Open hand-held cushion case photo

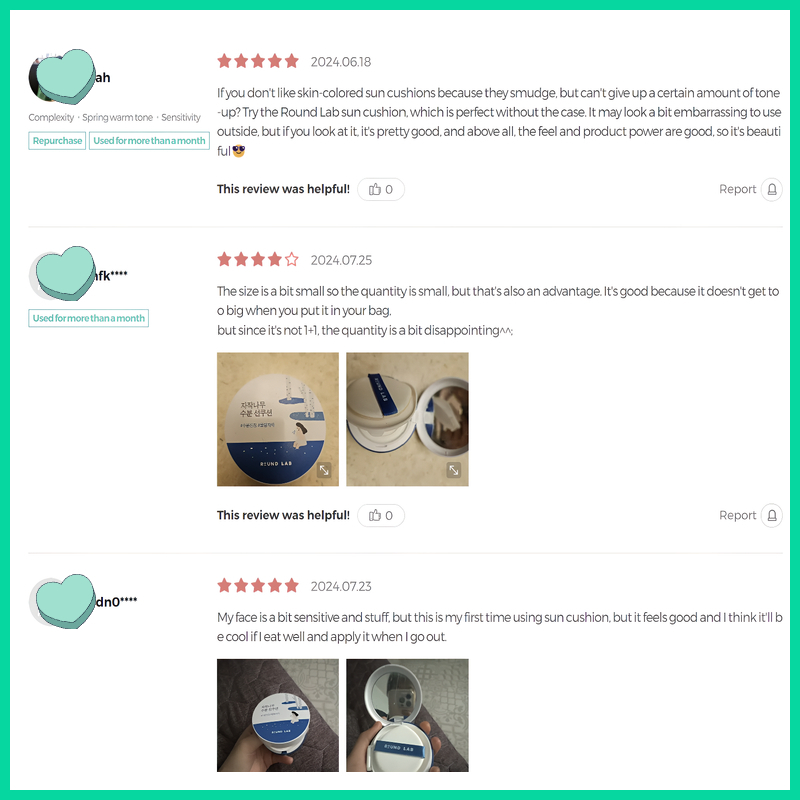278,715
